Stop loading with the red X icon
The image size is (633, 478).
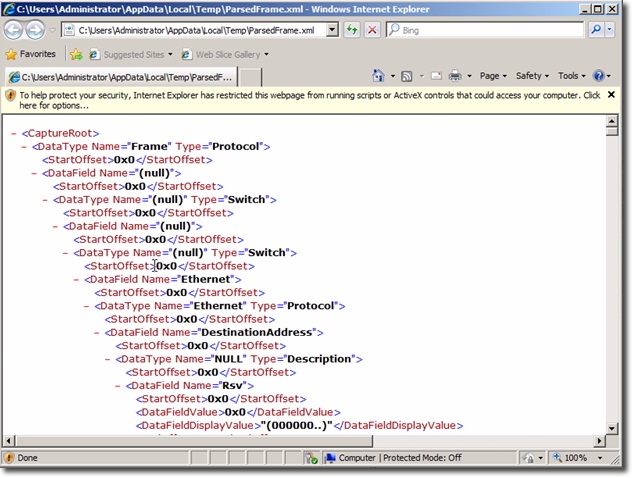pyautogui.click(x=372, y=30)
